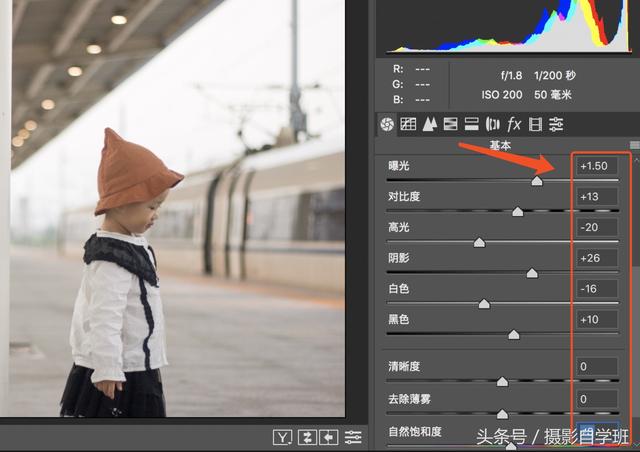Viewport: 640px width, 452px height.
Task: Open the HSL adjustments panel icon
Action: [x=451, y=124]
